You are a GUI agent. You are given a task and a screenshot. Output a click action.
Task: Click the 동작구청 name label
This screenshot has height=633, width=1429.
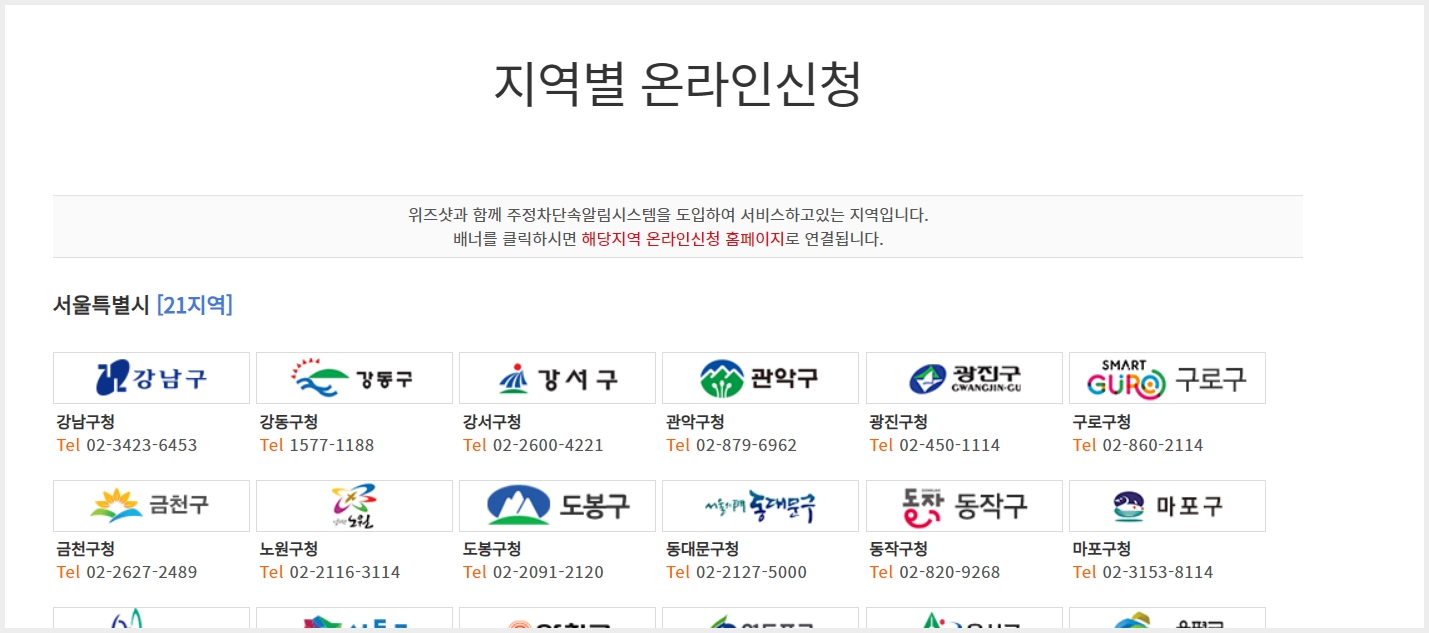[899, 549]
